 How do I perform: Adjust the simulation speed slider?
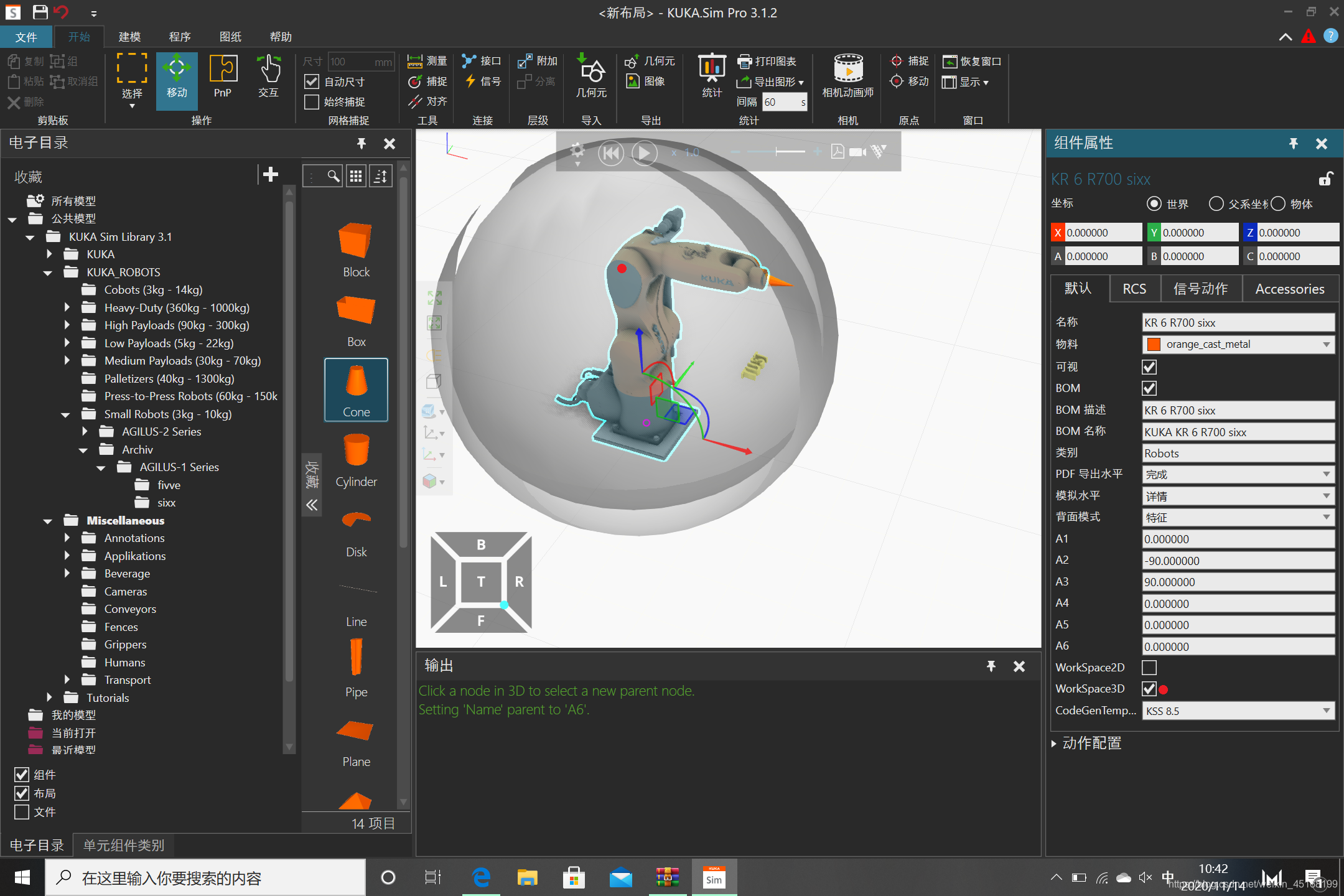click(776, 151)
